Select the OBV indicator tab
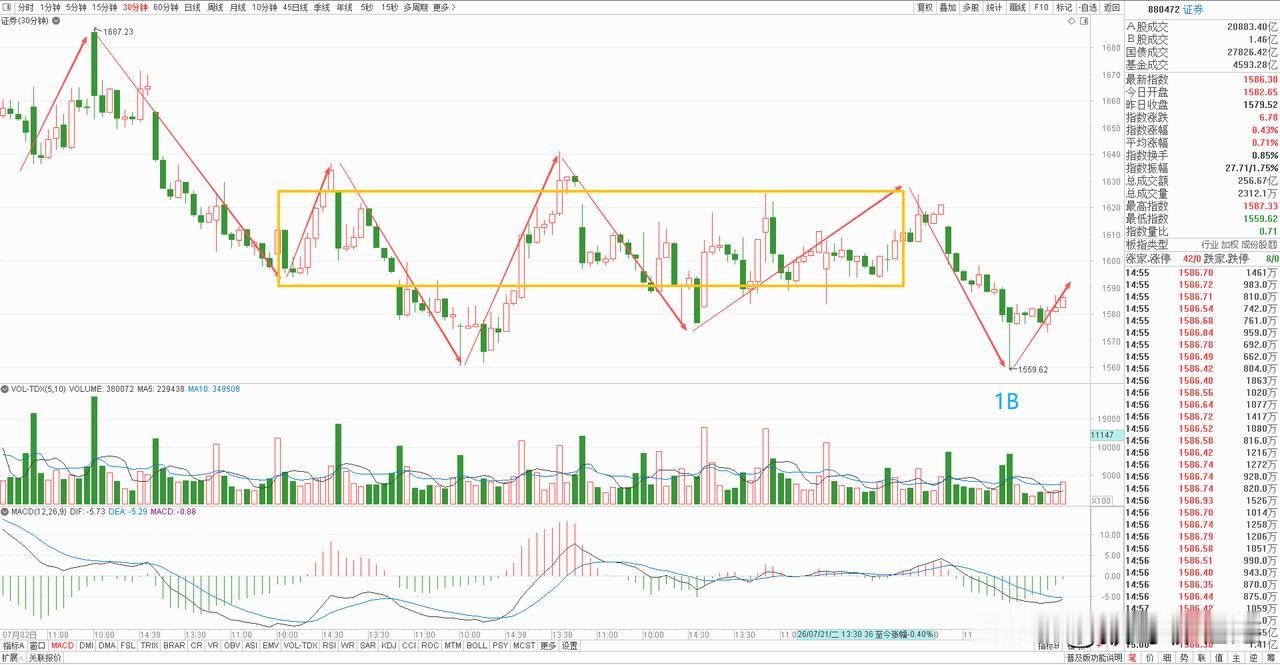 (x=234, y=646)
